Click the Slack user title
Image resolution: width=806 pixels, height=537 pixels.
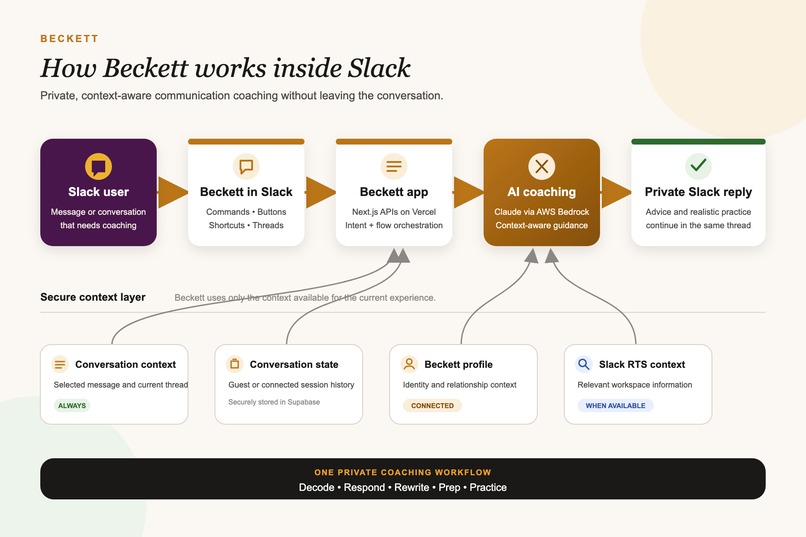(x=98, y=192)
